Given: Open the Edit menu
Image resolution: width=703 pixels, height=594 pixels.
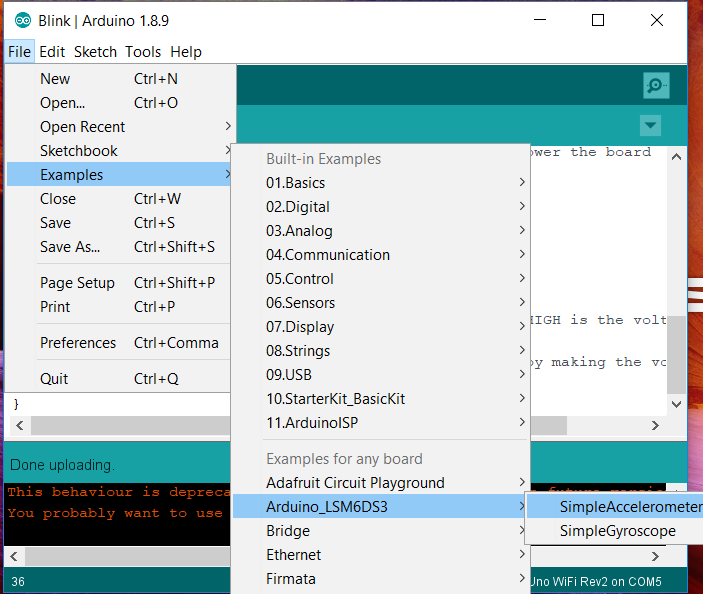Looking at the screenshot, I should [x=52, y=52].
